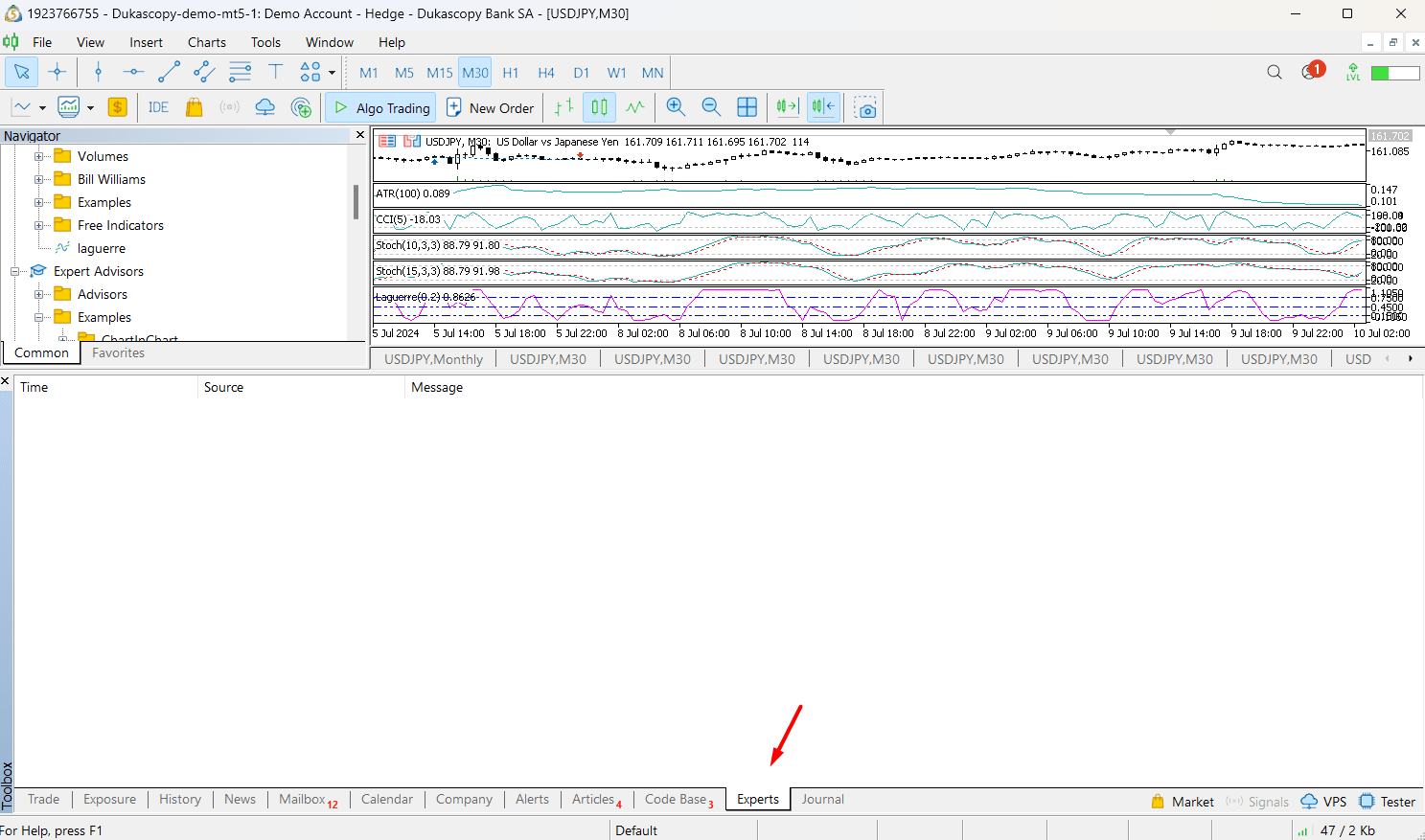1425x840 pixels.
Task: Open the IDE MetaEditor button
Action: click(x=158, y=107)
